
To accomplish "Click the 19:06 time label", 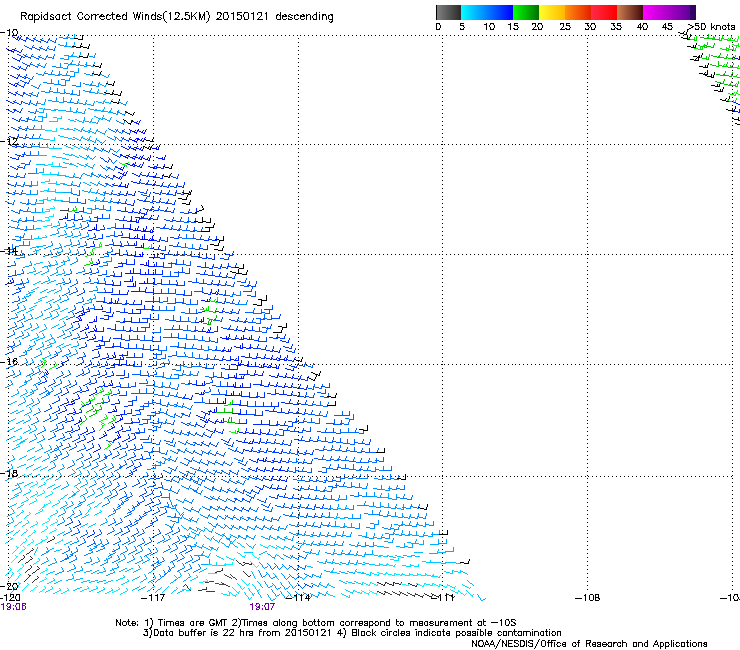I will click(x=13, y=607).
